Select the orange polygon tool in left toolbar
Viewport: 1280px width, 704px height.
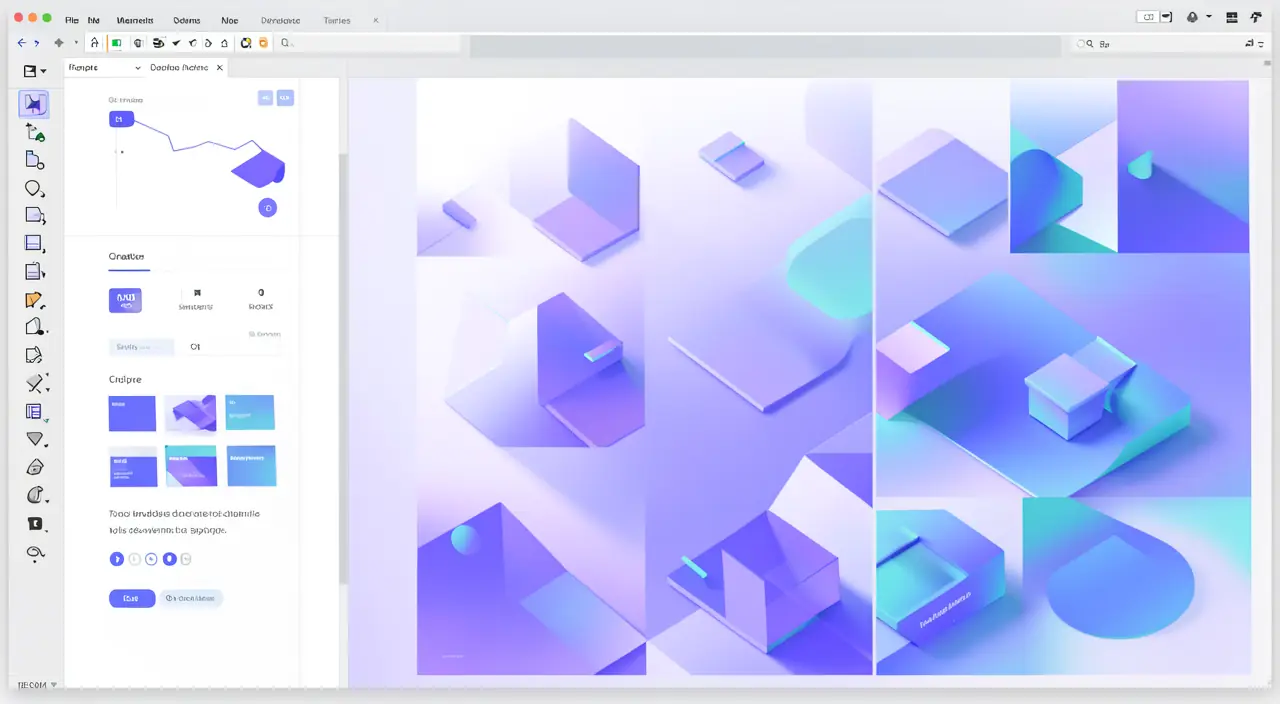point(35,299)
